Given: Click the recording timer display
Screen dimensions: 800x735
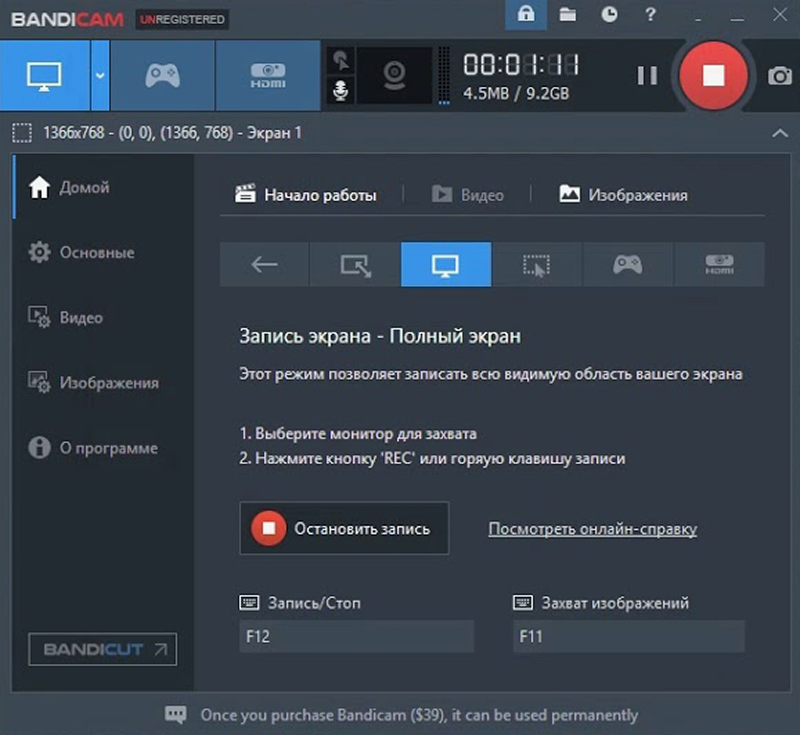Looking at the screenshot, I should pyautogui.click(x=520, y=65).
